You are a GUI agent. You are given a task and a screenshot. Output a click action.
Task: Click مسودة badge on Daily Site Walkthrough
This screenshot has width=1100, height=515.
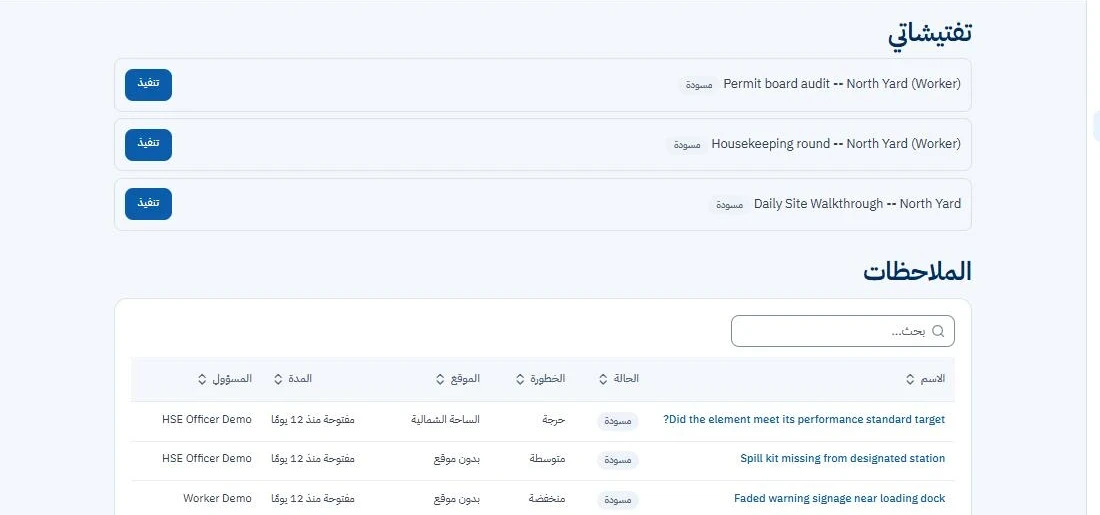(x=730, y=205)
